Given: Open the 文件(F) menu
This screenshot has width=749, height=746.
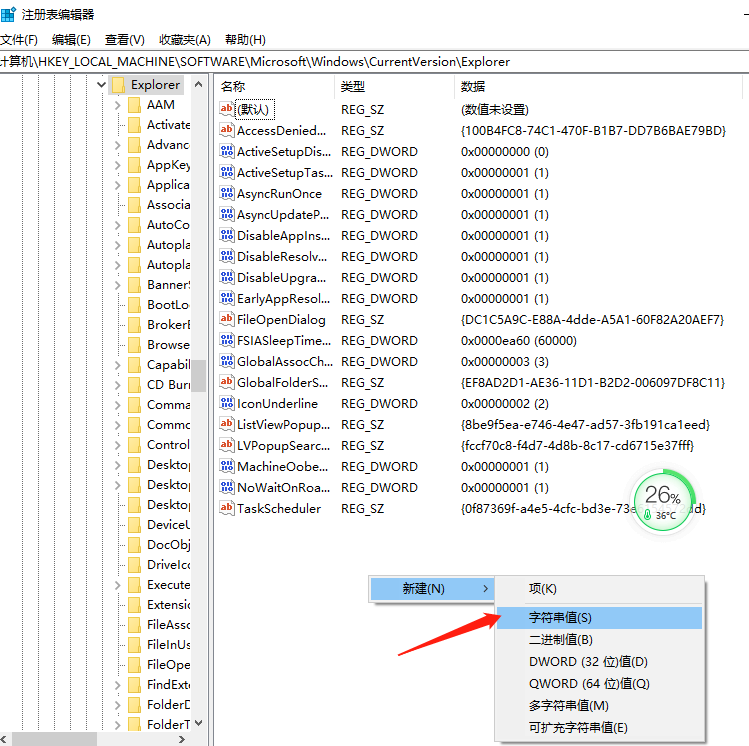Looking at the screenshot, I should 19,40.
